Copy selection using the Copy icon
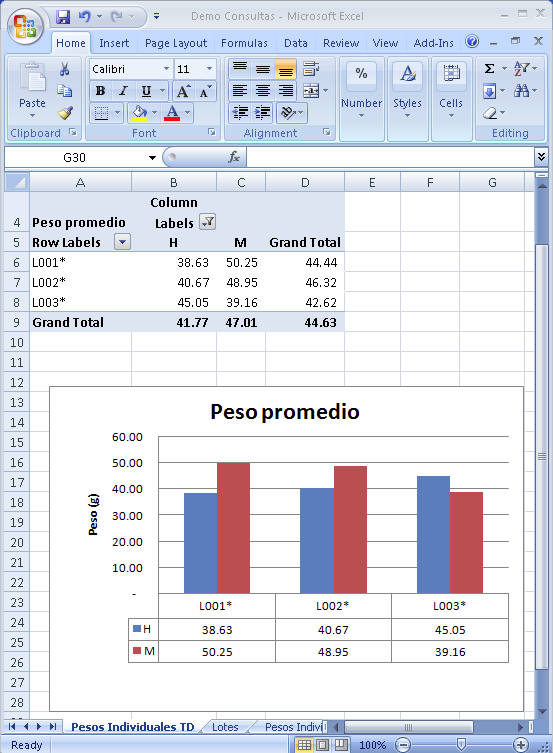 tap(64, 91)
